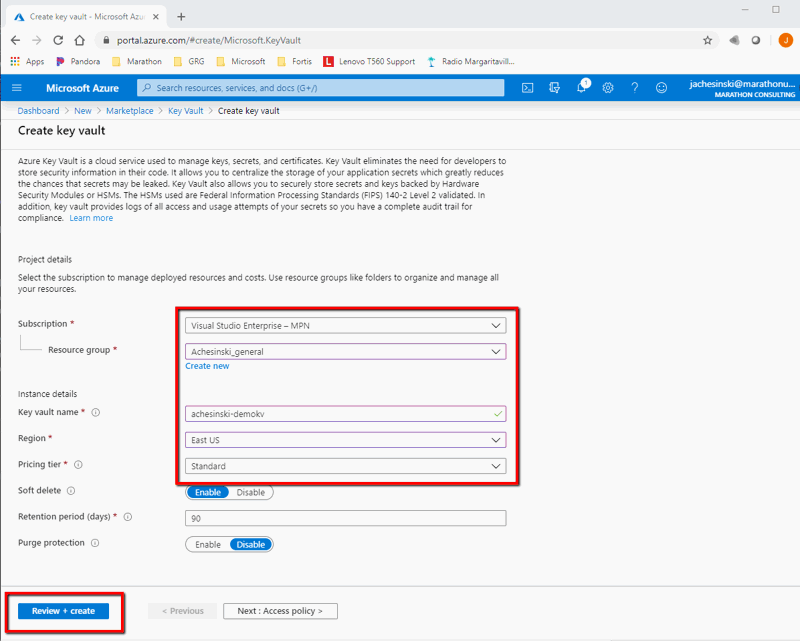Expand the Subscription dropdown
Screen dimensions: 800x641
point(345,325)
